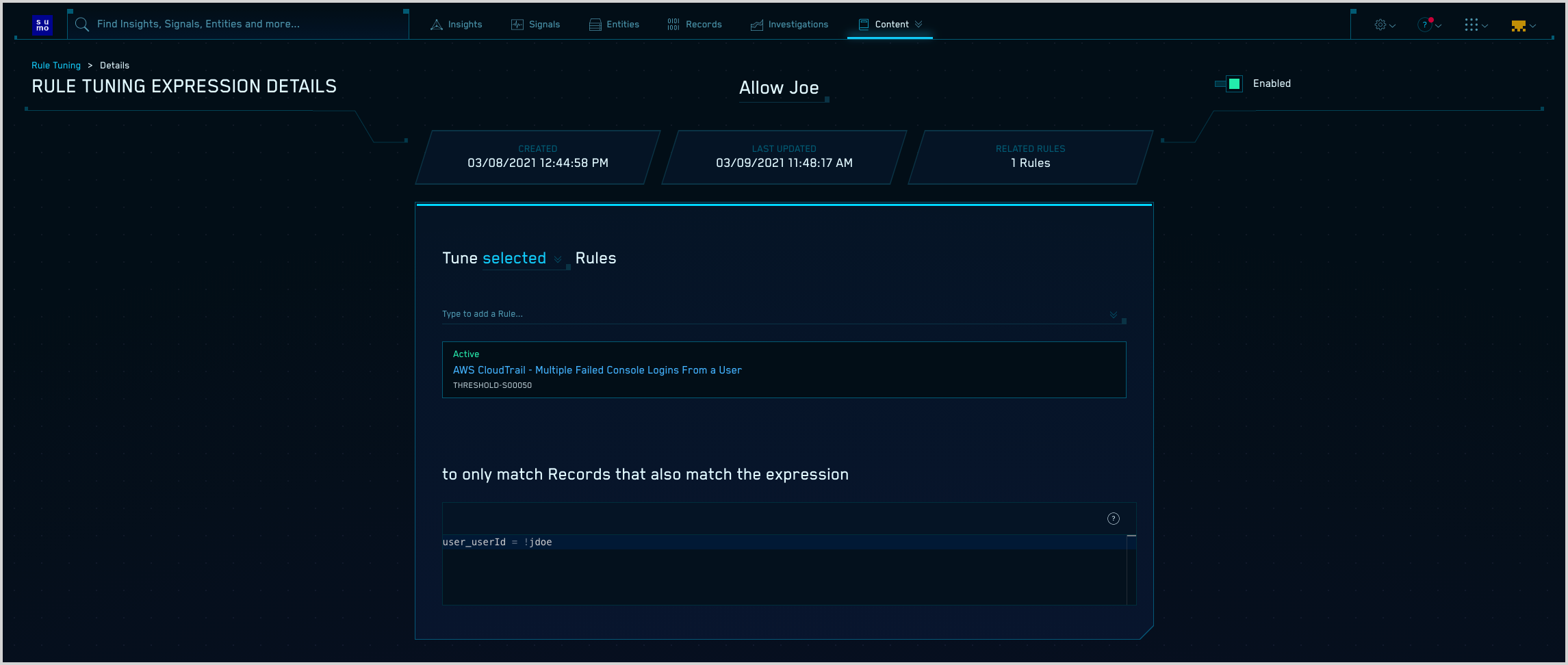The width and height of the screenshot is (1568, 665).
Task: Open the Entities tab
Action: click(x=614, y=25)
